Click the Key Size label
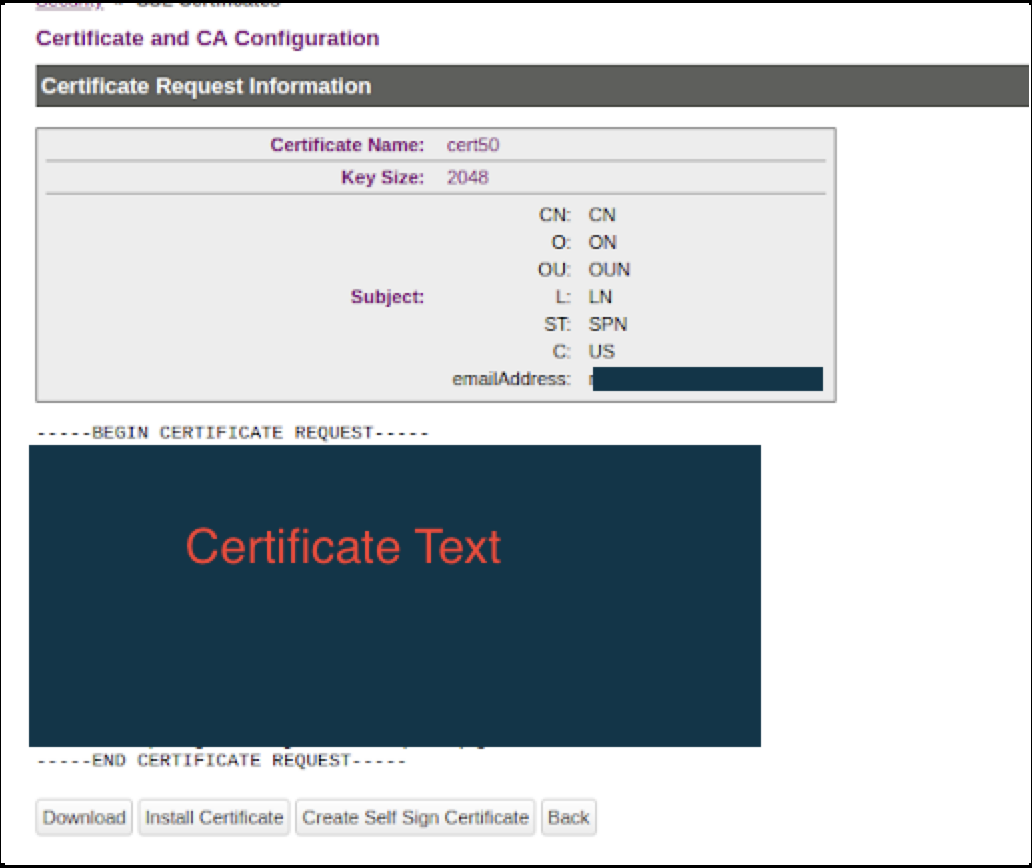1032x868 pixels. coord(382,178)
